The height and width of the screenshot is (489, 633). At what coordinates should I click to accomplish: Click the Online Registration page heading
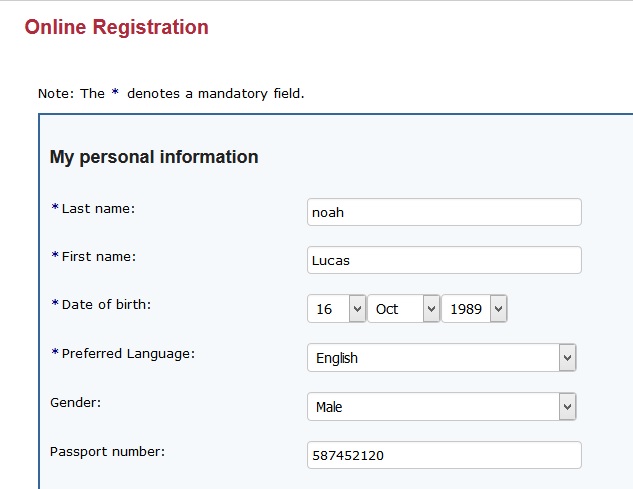(116, 27)
